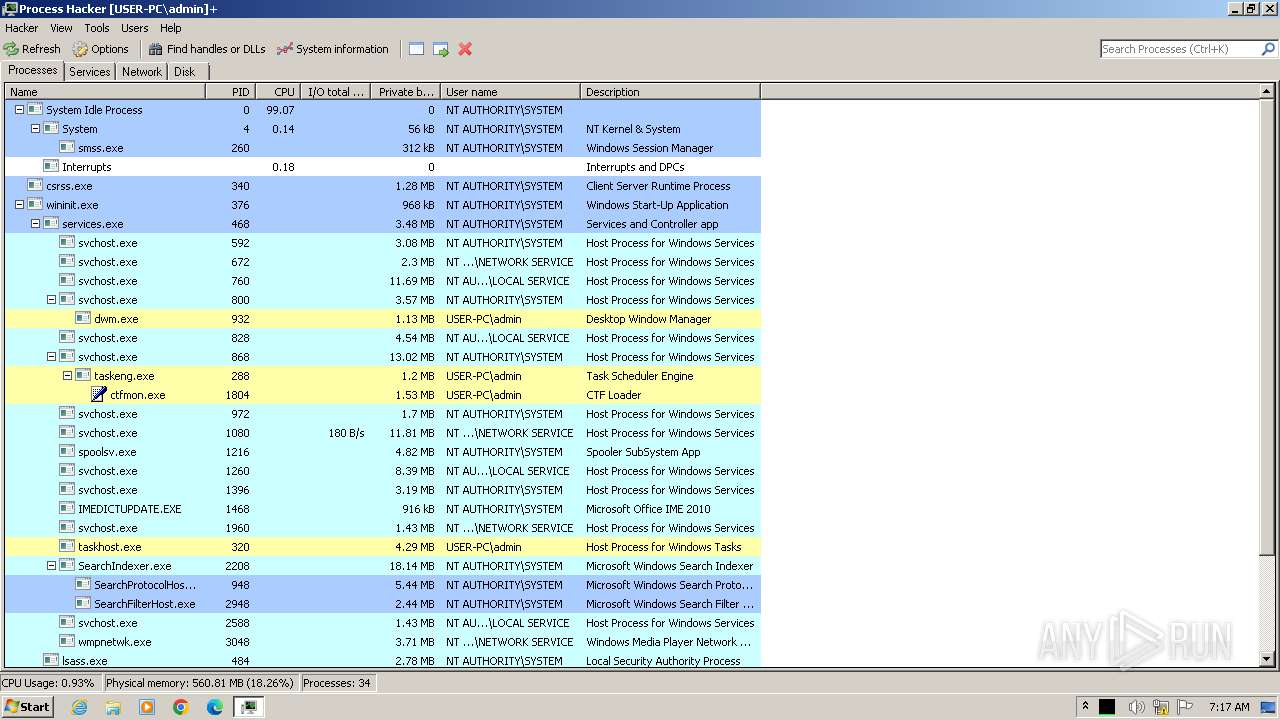The height and width of the screenshot is (720, 1280).
Task: Select the SearchFilterHost.exe process row
Action: pos(383,604)
